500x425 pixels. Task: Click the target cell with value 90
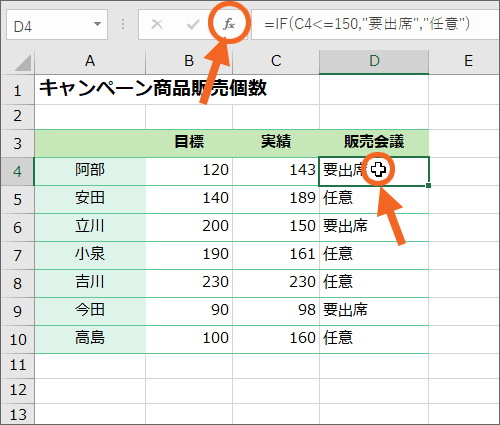point(189,311)
